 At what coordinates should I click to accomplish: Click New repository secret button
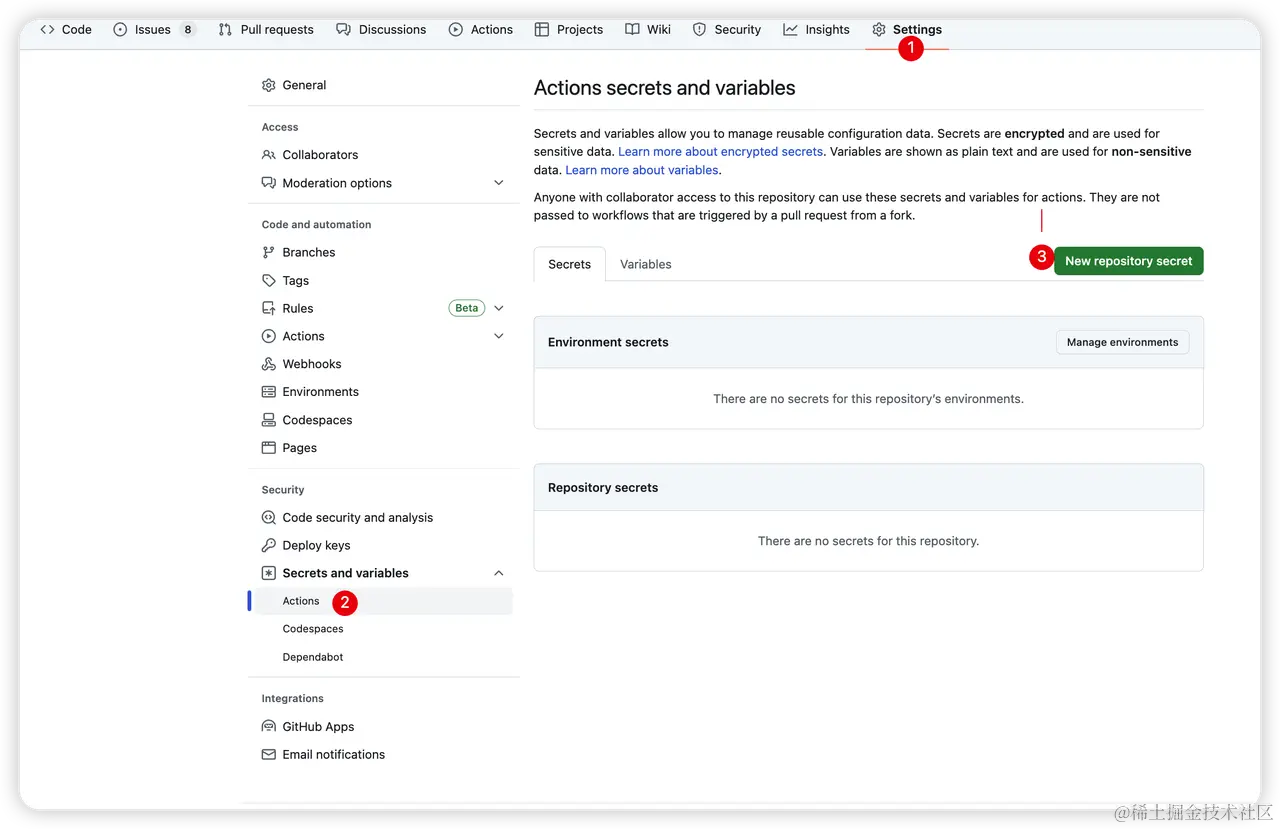coord(1128,261)
